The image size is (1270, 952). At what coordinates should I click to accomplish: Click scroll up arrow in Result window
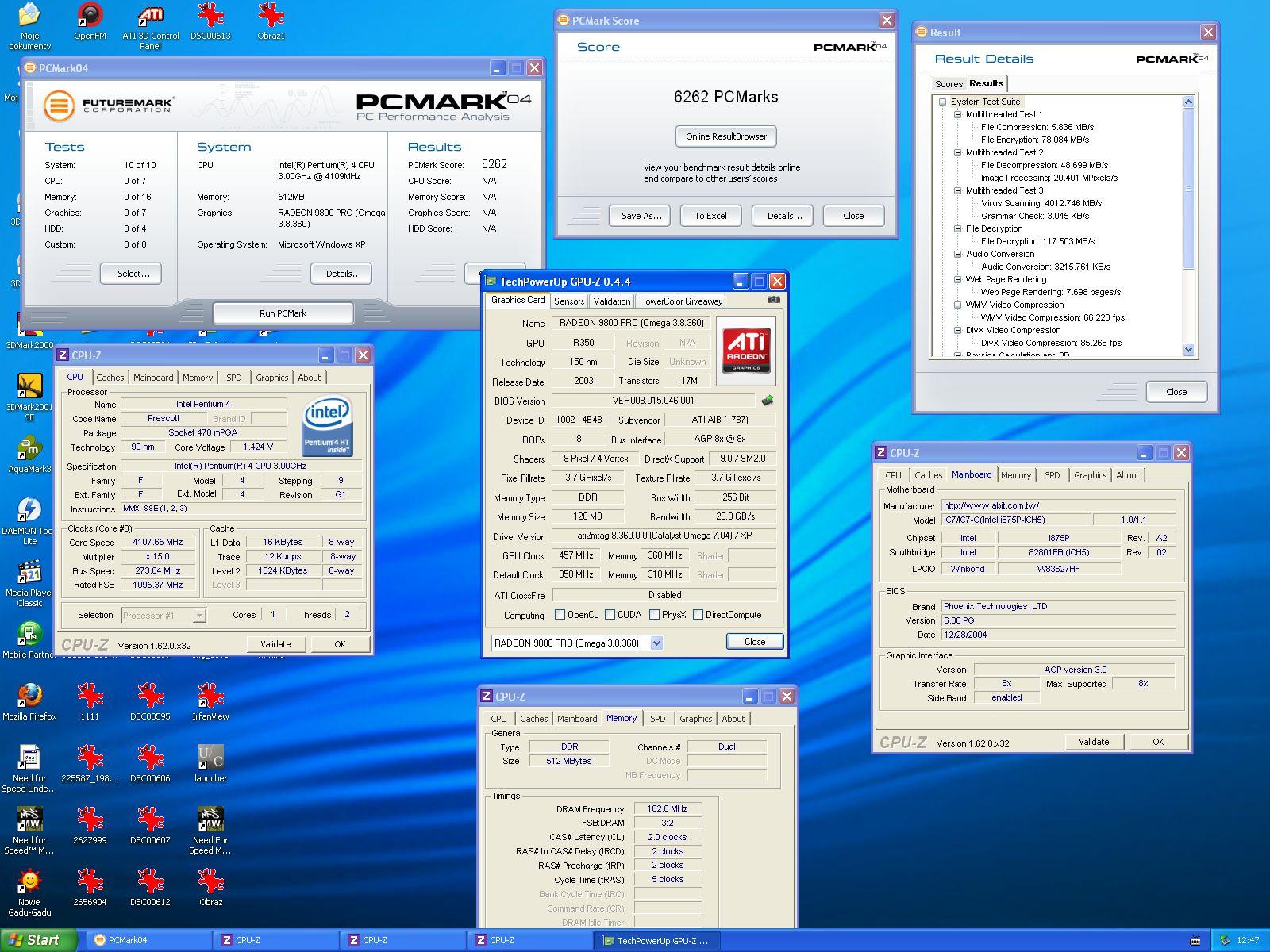click(x=1188, y=102)
